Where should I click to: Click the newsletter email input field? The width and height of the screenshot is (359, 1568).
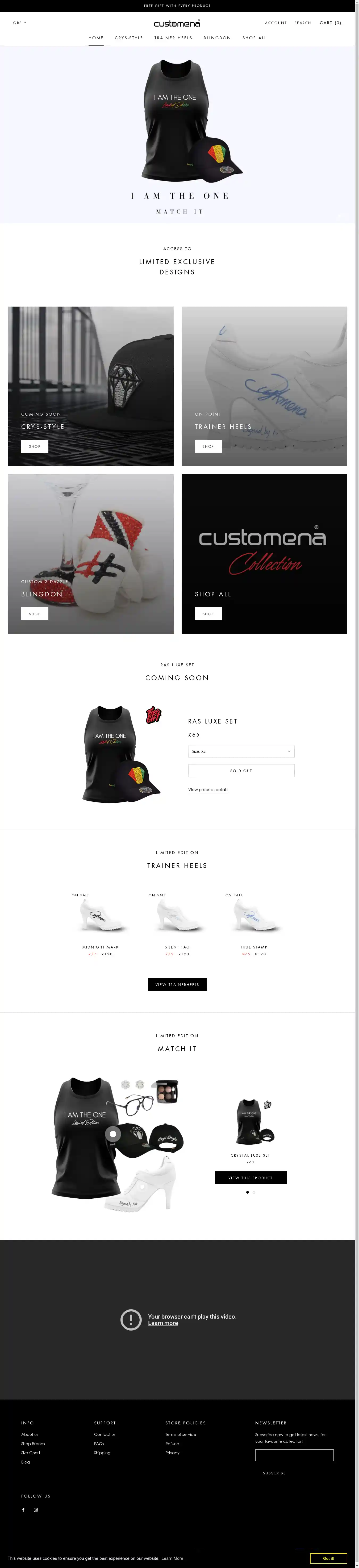pos(294,1455)
